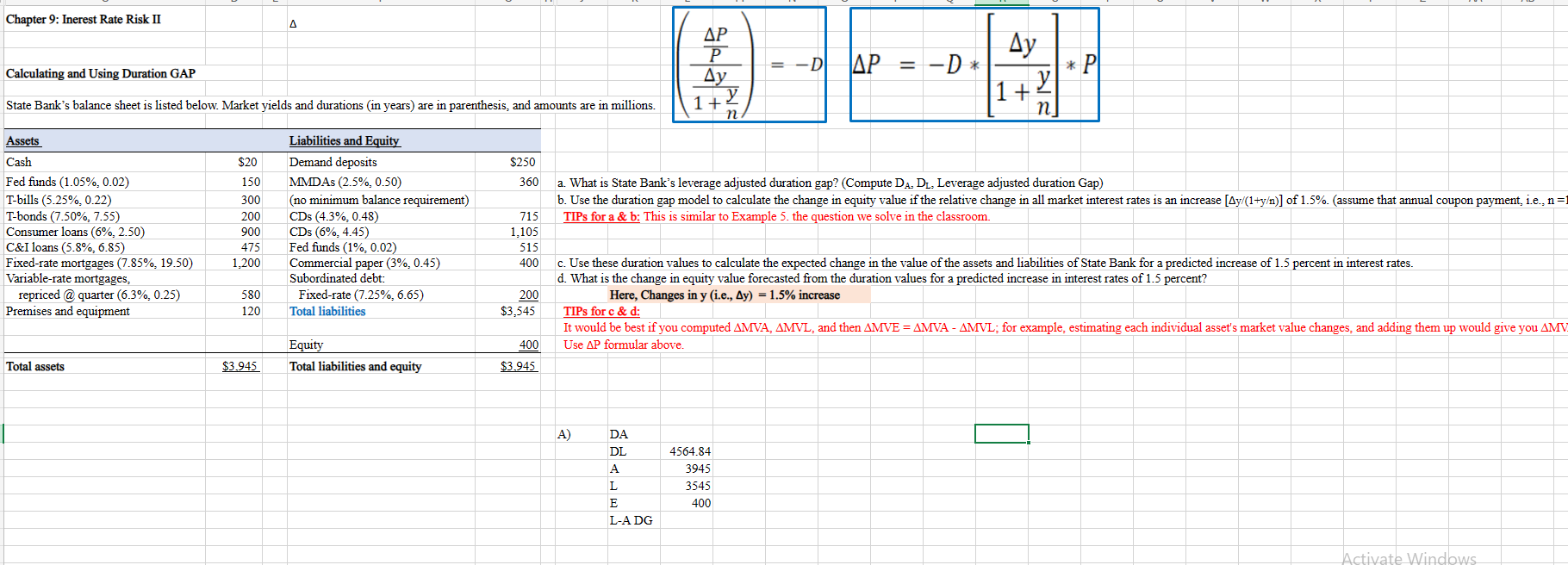This screenshot has width=1568, height=565.
Task: Click the 'Total liabilities and equity' cell
Action: pyautogui.click(x=356, y=366)
